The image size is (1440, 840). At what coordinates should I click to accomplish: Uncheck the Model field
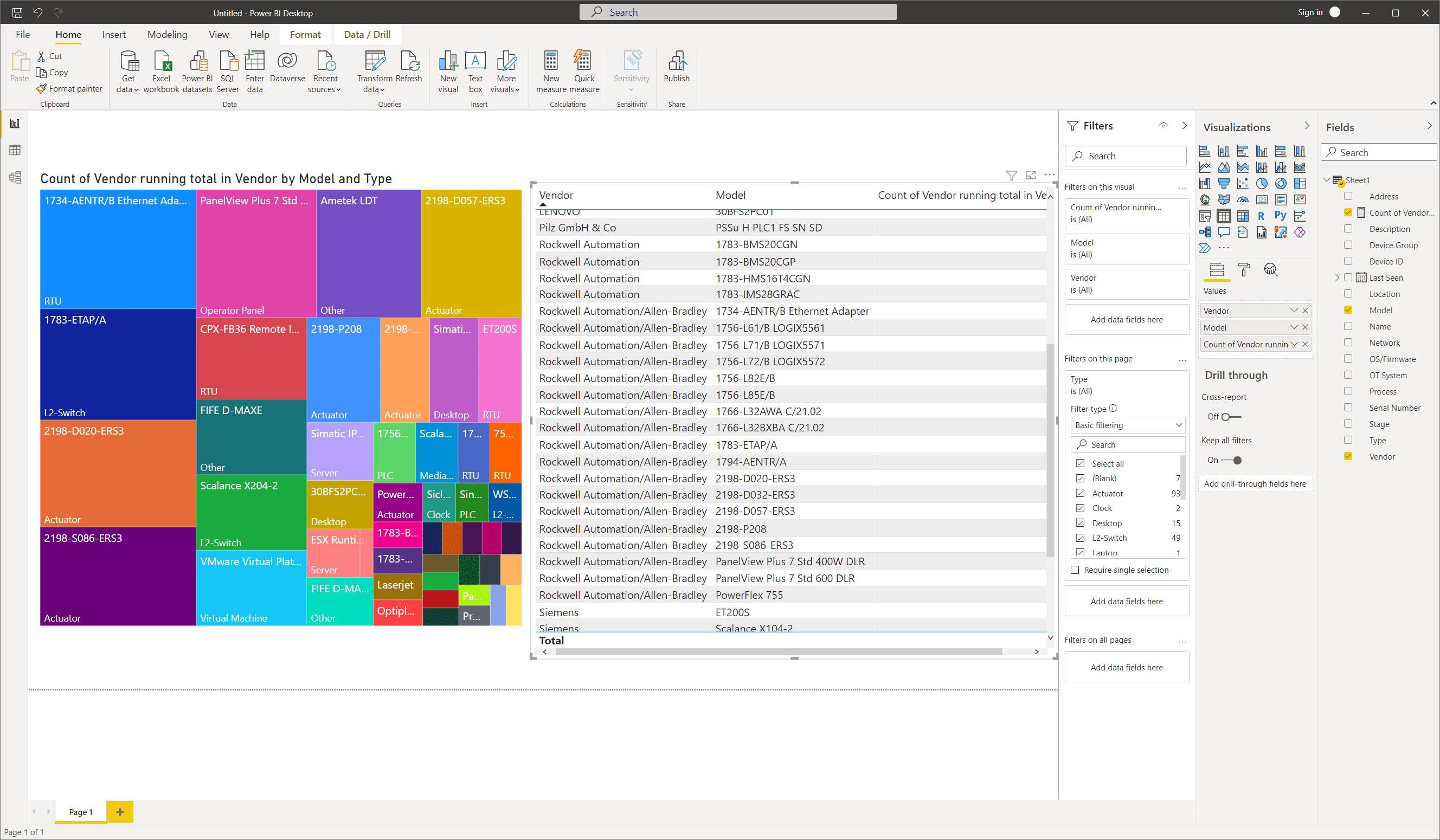[1348, 309]
